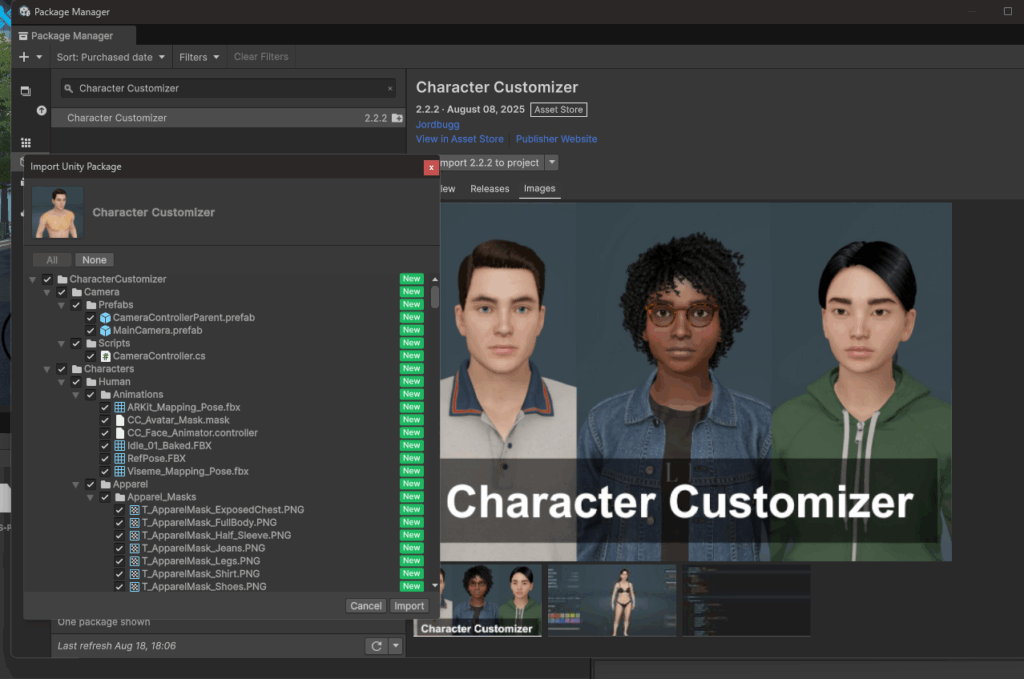The width and height of the screenshot is (1024, 679).
Task: Click the All selection button
Action: tap(52, 260)
